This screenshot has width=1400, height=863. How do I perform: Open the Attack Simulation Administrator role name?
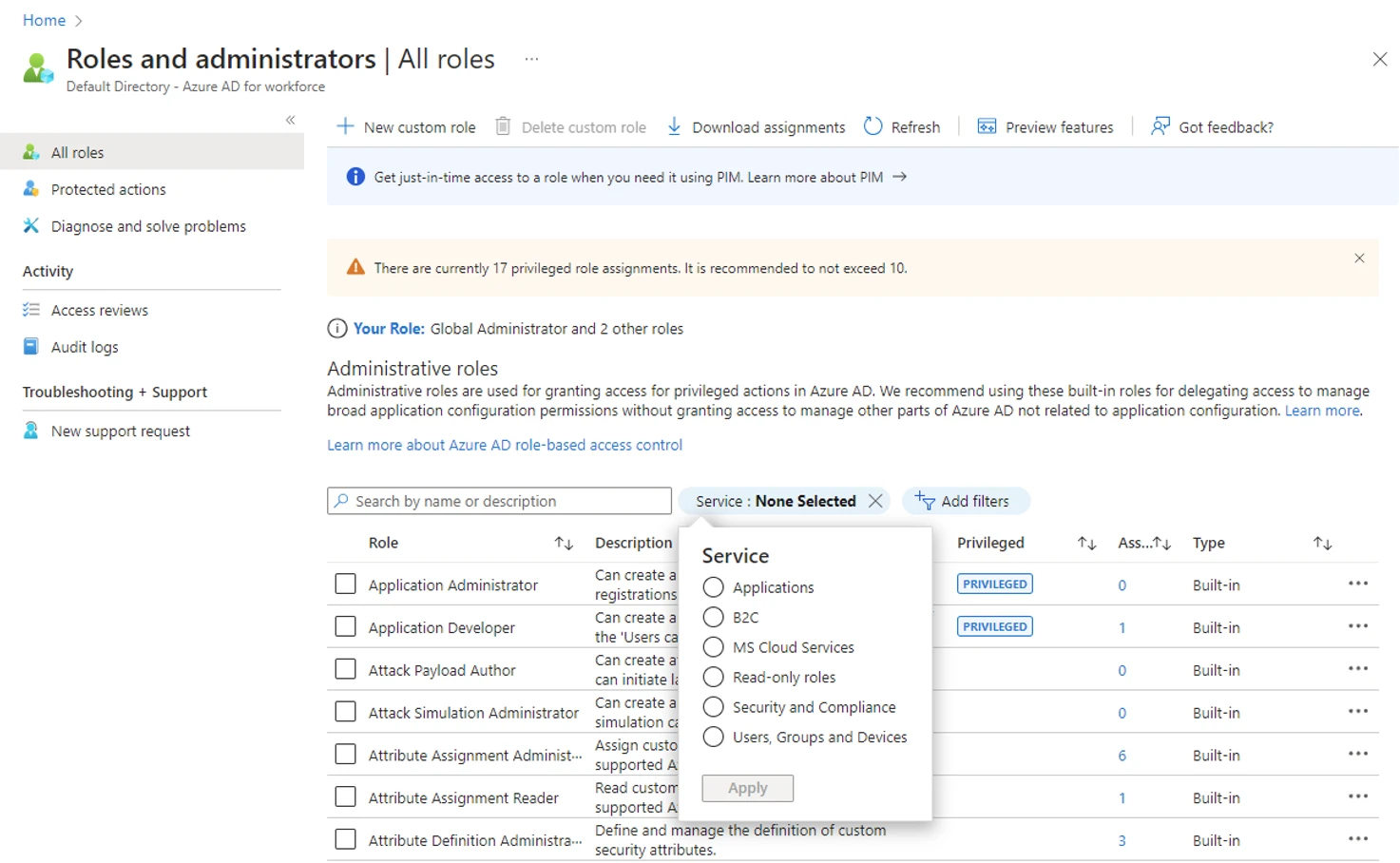coord(473,713)
